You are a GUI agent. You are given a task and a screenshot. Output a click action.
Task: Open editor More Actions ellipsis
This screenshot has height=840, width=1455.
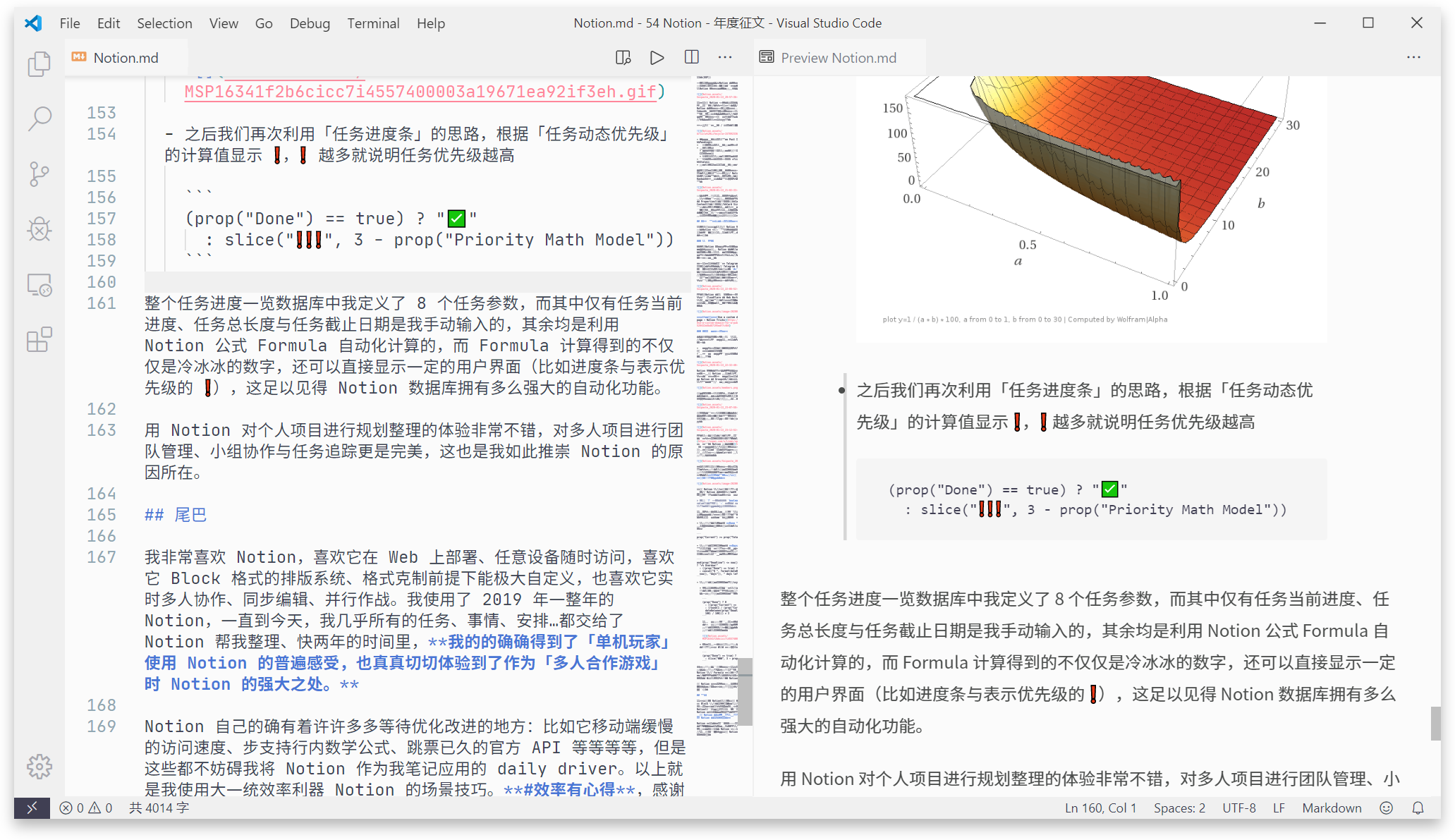tap(725, 58)
